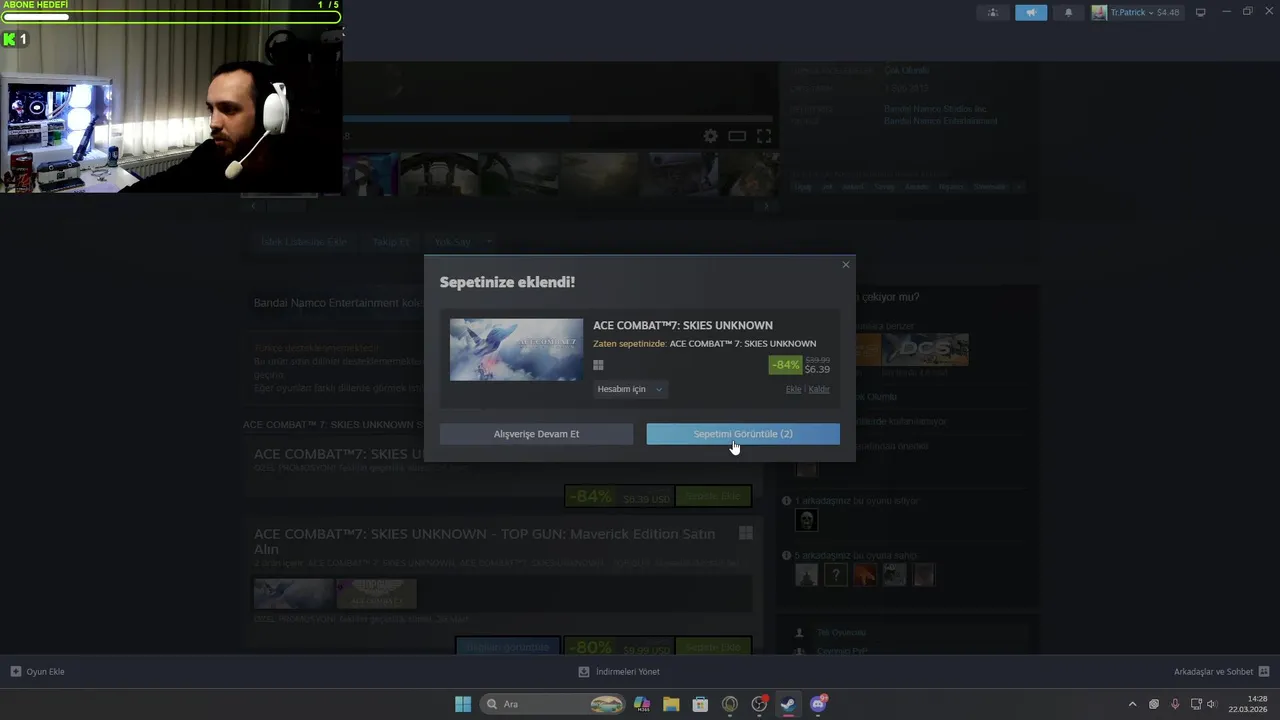Click the Windows Start button
1280x720 pixels.
[x=463, y=704]
